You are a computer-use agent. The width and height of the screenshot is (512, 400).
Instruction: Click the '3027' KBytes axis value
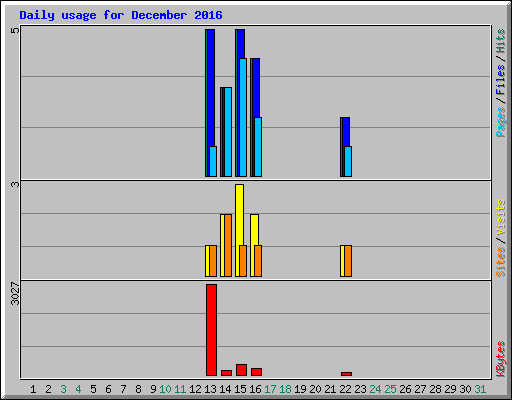pyautogui.click(x=15, y=293)
